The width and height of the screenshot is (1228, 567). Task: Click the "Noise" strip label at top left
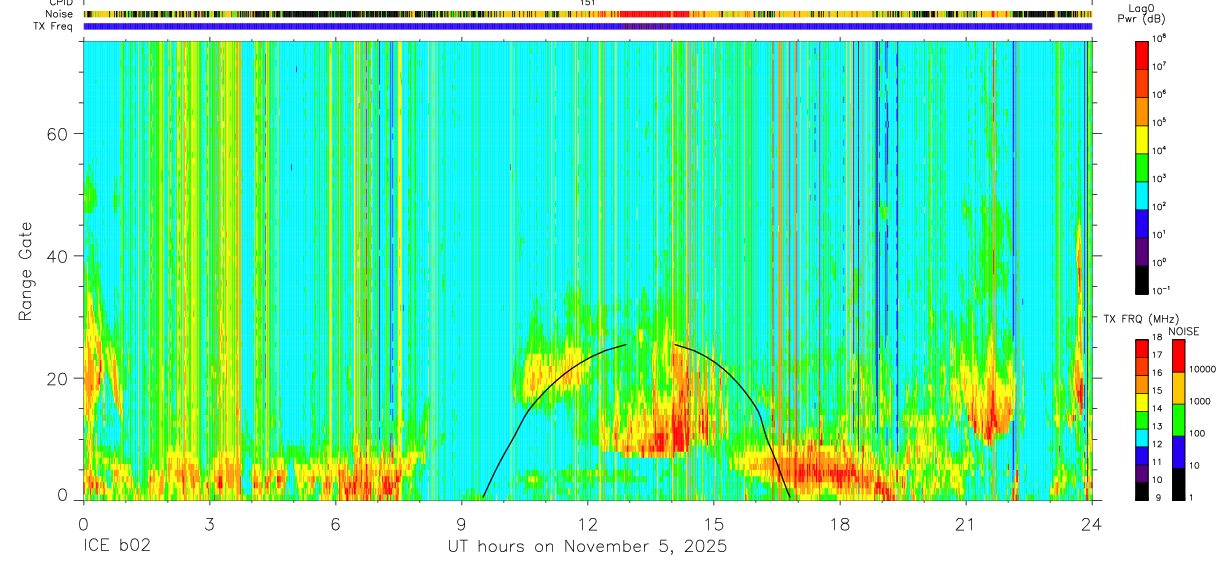60,15
